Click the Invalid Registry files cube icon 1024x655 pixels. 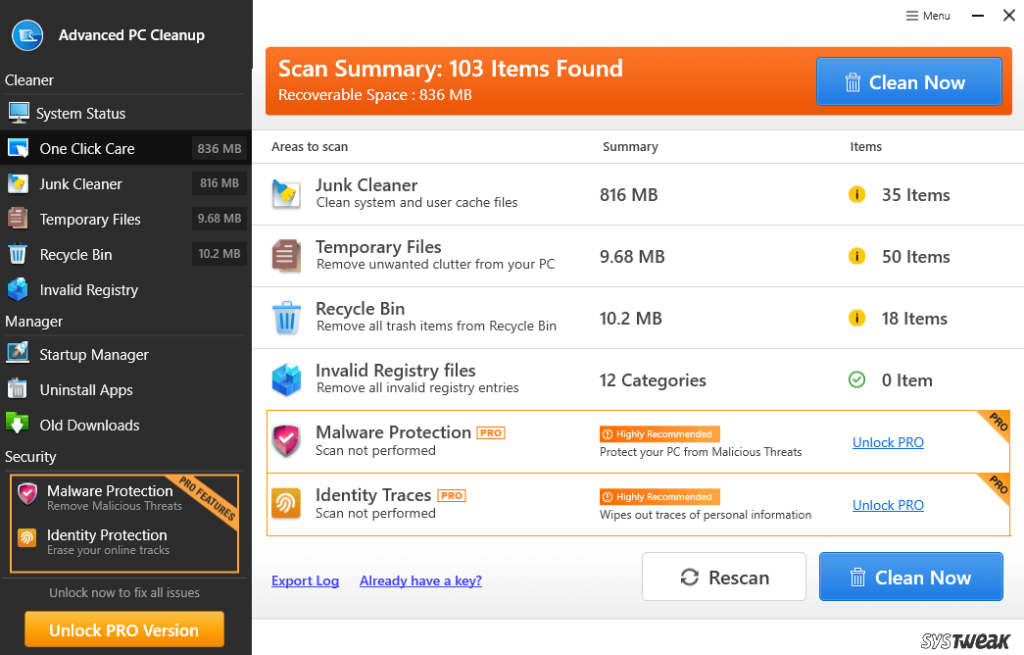[x=286, y=379]
